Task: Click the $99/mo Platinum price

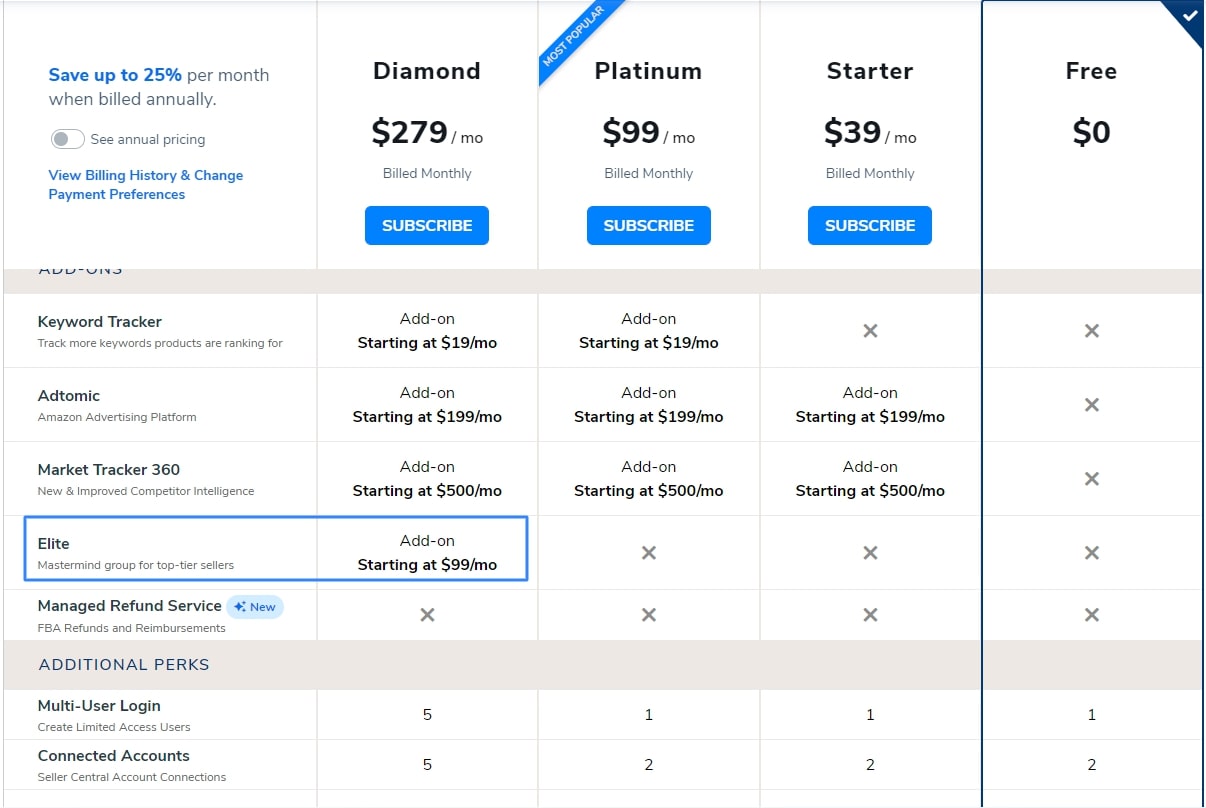Action: [x=649, y=132]
